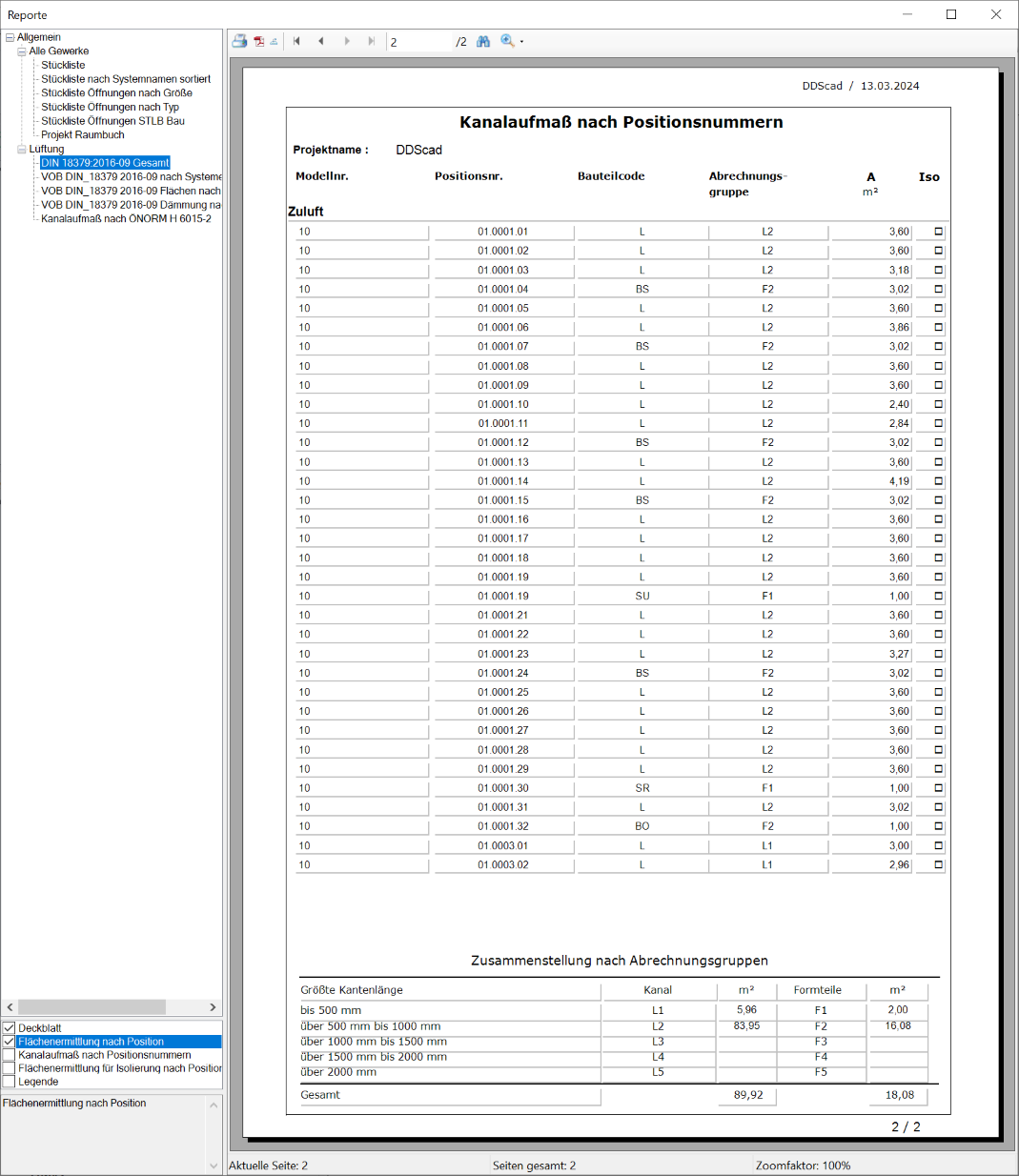This screenshot has width=1019, height=1176.
Task: Open Stückliste nach Systemnamen sortiert
Action: click(126, 79)
